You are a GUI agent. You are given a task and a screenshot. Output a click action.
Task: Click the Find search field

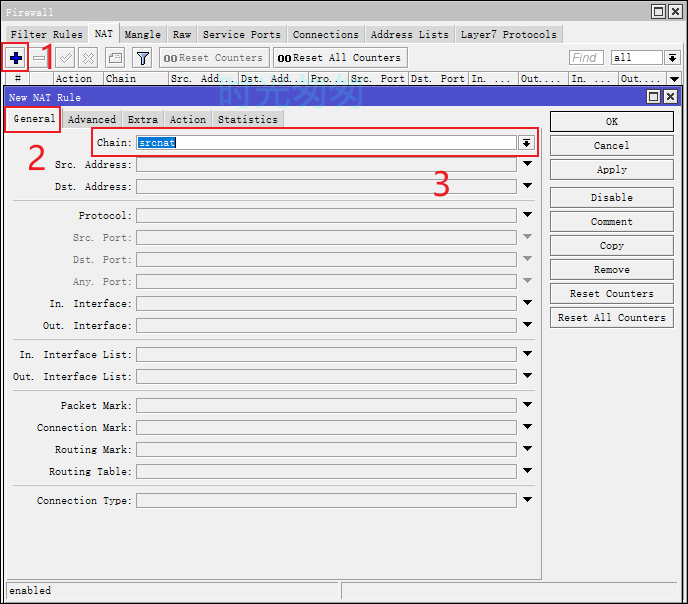pos(586,57)
